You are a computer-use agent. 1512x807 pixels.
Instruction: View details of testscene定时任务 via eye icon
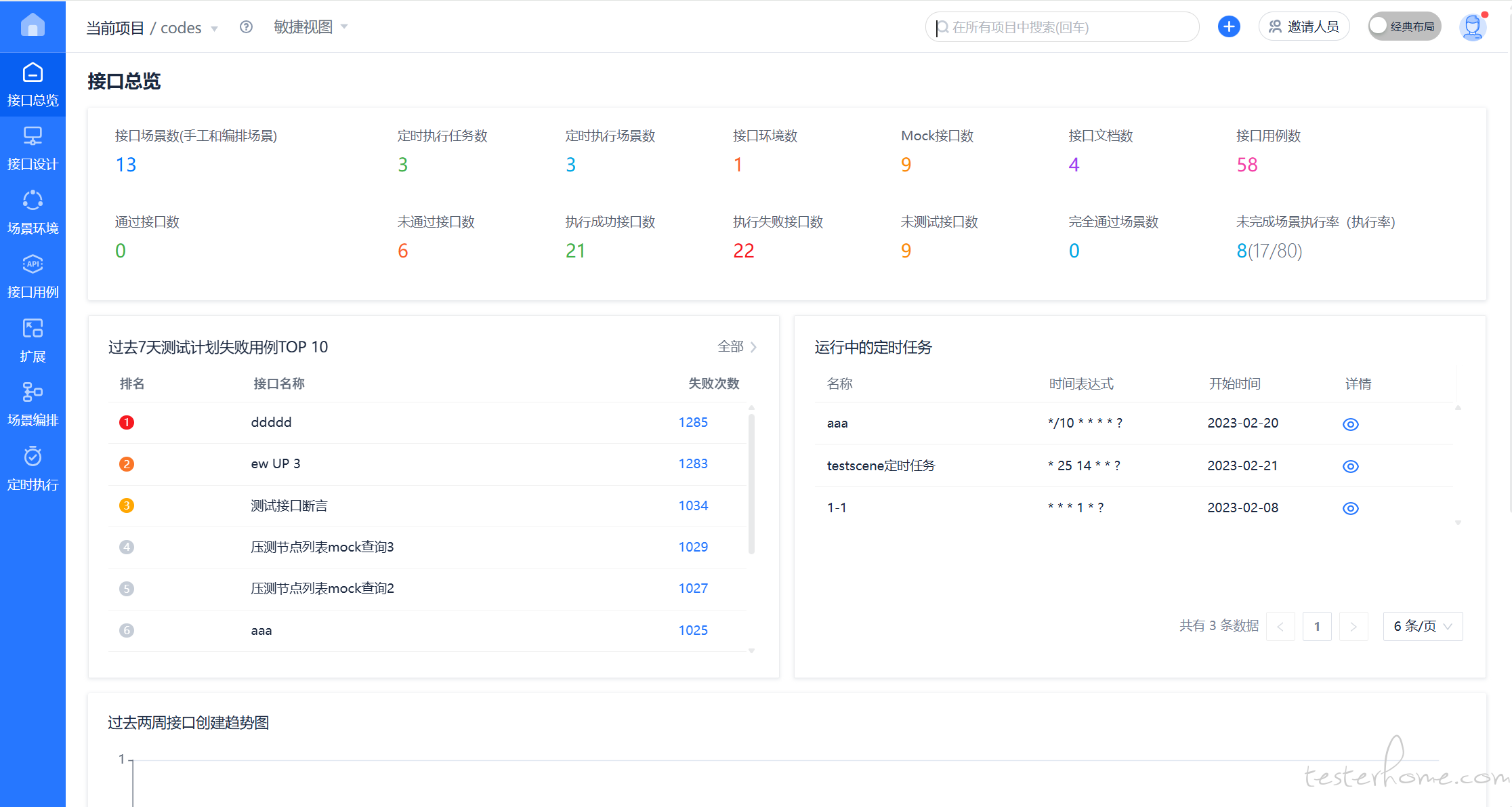click(1350, 466)
